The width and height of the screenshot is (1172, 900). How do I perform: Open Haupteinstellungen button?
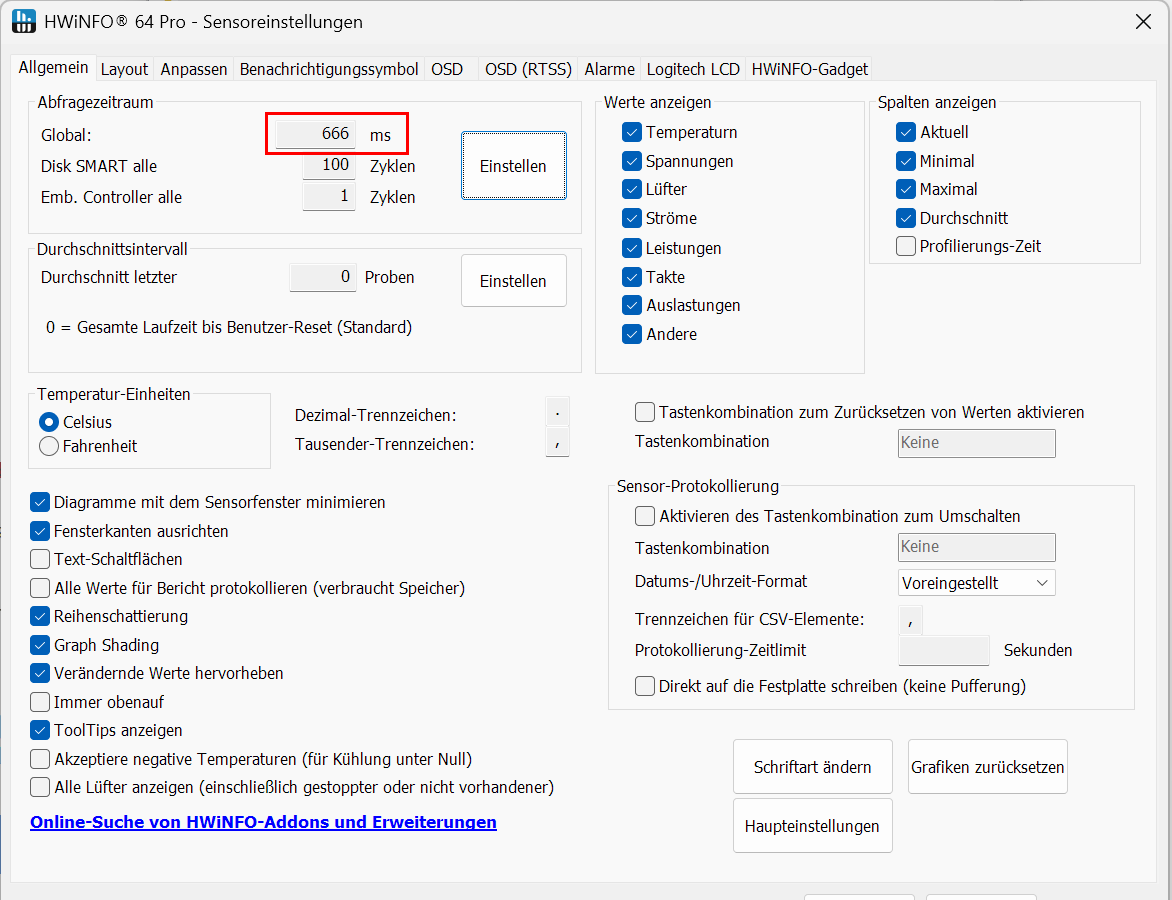[x=812, y=826]
